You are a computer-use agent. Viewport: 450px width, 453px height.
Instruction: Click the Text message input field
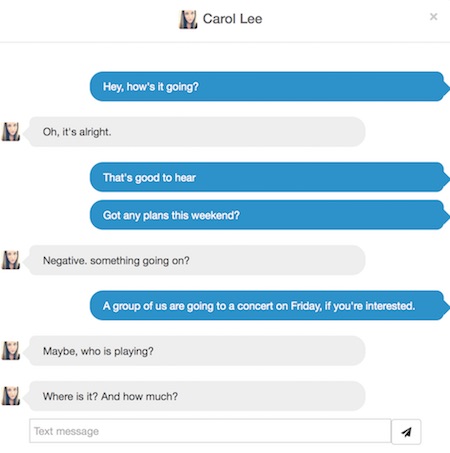pyautogui.click(x=210, y=431)
